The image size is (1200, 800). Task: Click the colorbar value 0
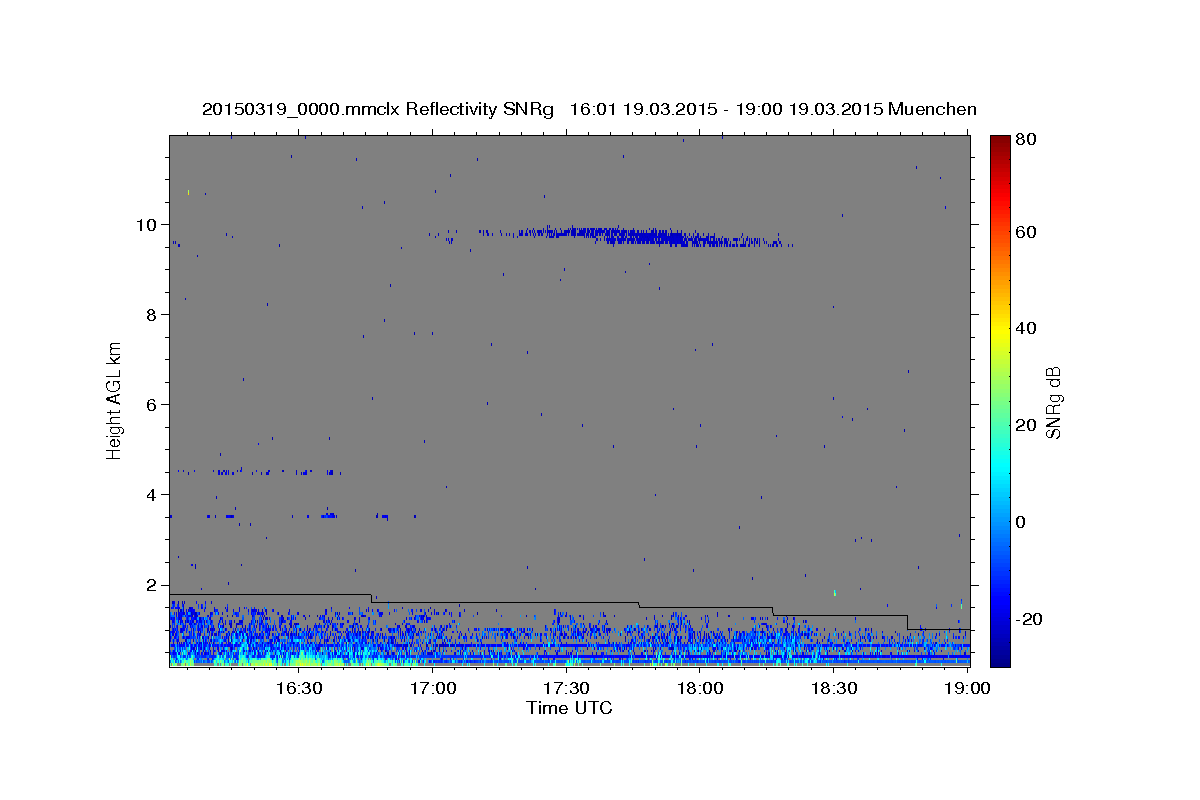point(1021,522)
